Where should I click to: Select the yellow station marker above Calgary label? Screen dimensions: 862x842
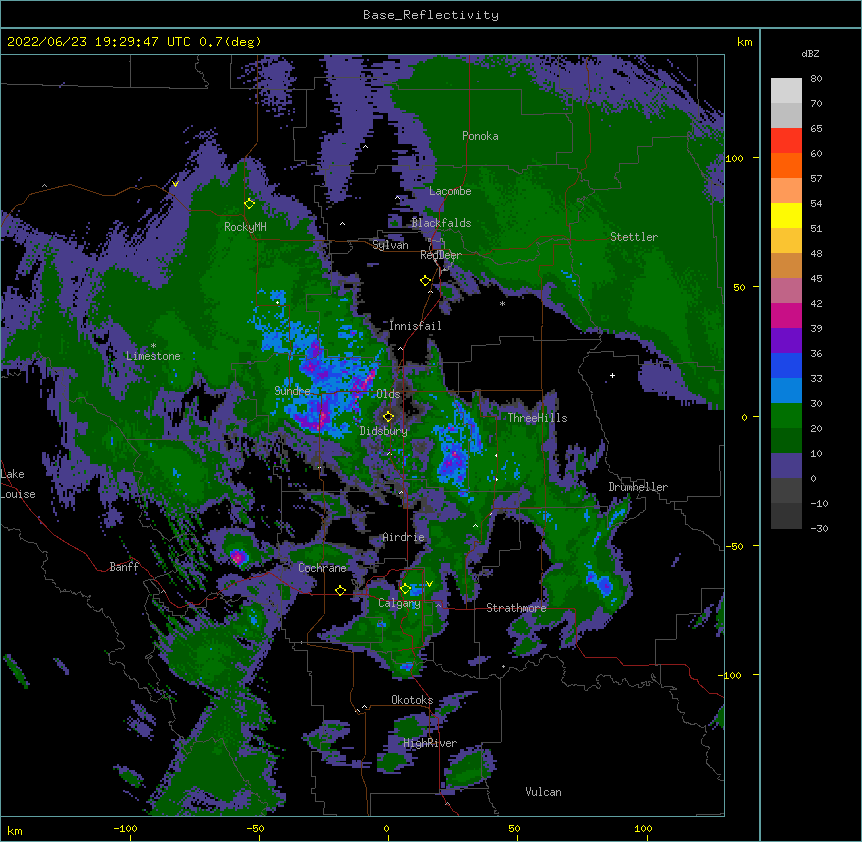point(405,589)
